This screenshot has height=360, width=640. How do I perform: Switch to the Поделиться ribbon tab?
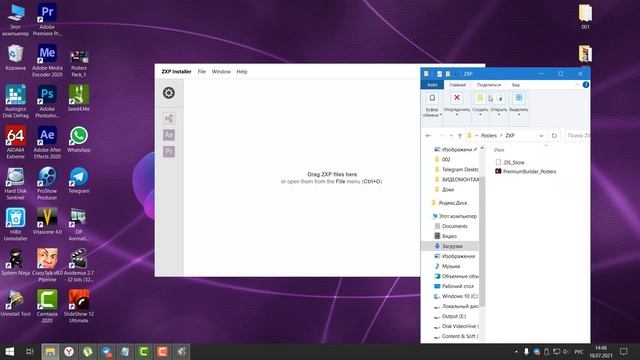[x=489, y=85]
